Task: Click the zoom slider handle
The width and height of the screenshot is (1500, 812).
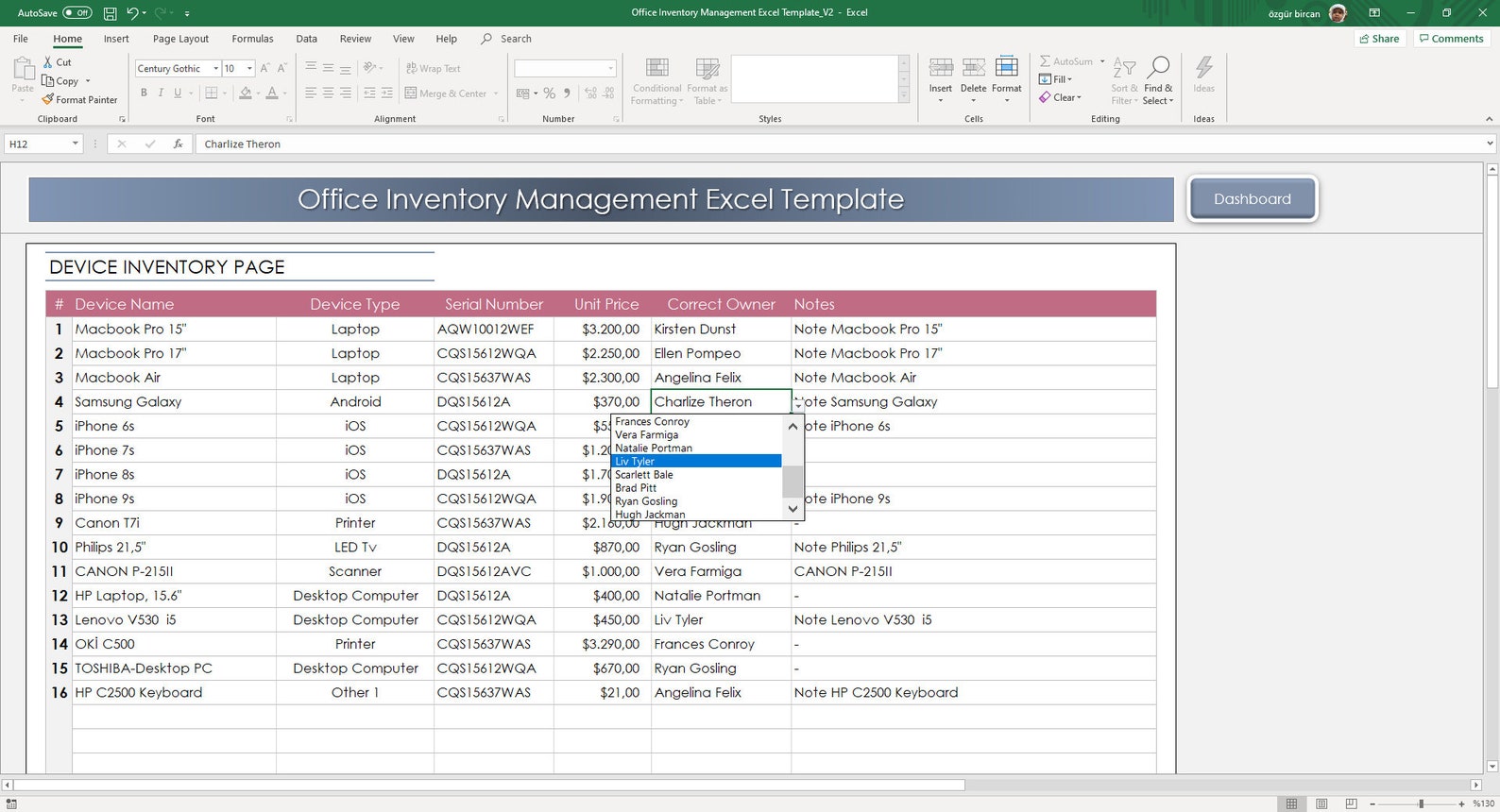Action: (x=1421, y=804)
